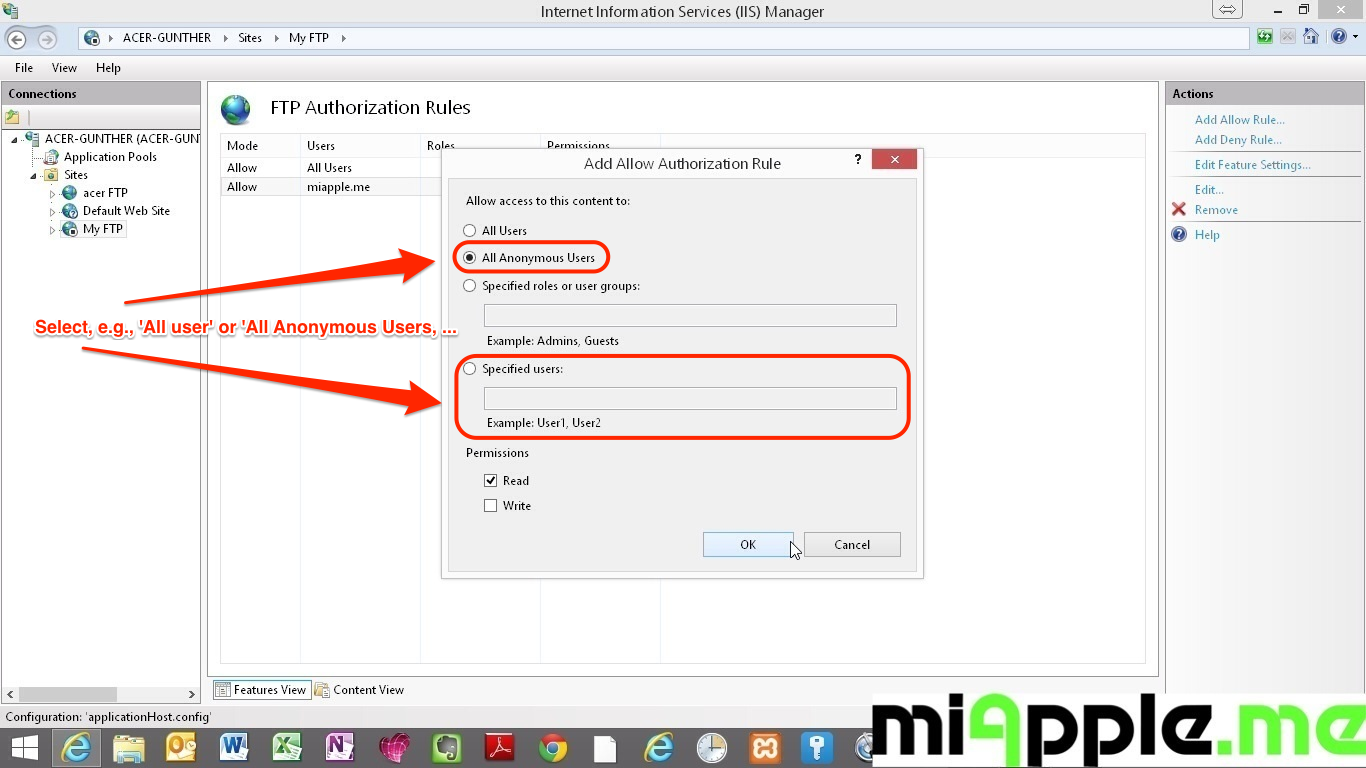
Task: Enable the Write permission checkbox
Action: [490, 506]
